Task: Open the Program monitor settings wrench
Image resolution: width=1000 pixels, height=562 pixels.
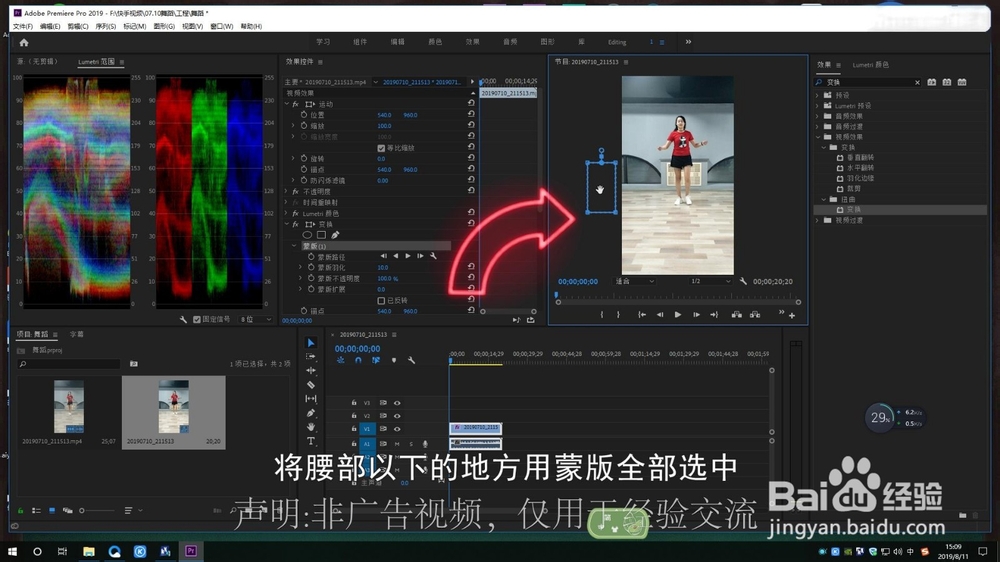Action: pos(743,281)
